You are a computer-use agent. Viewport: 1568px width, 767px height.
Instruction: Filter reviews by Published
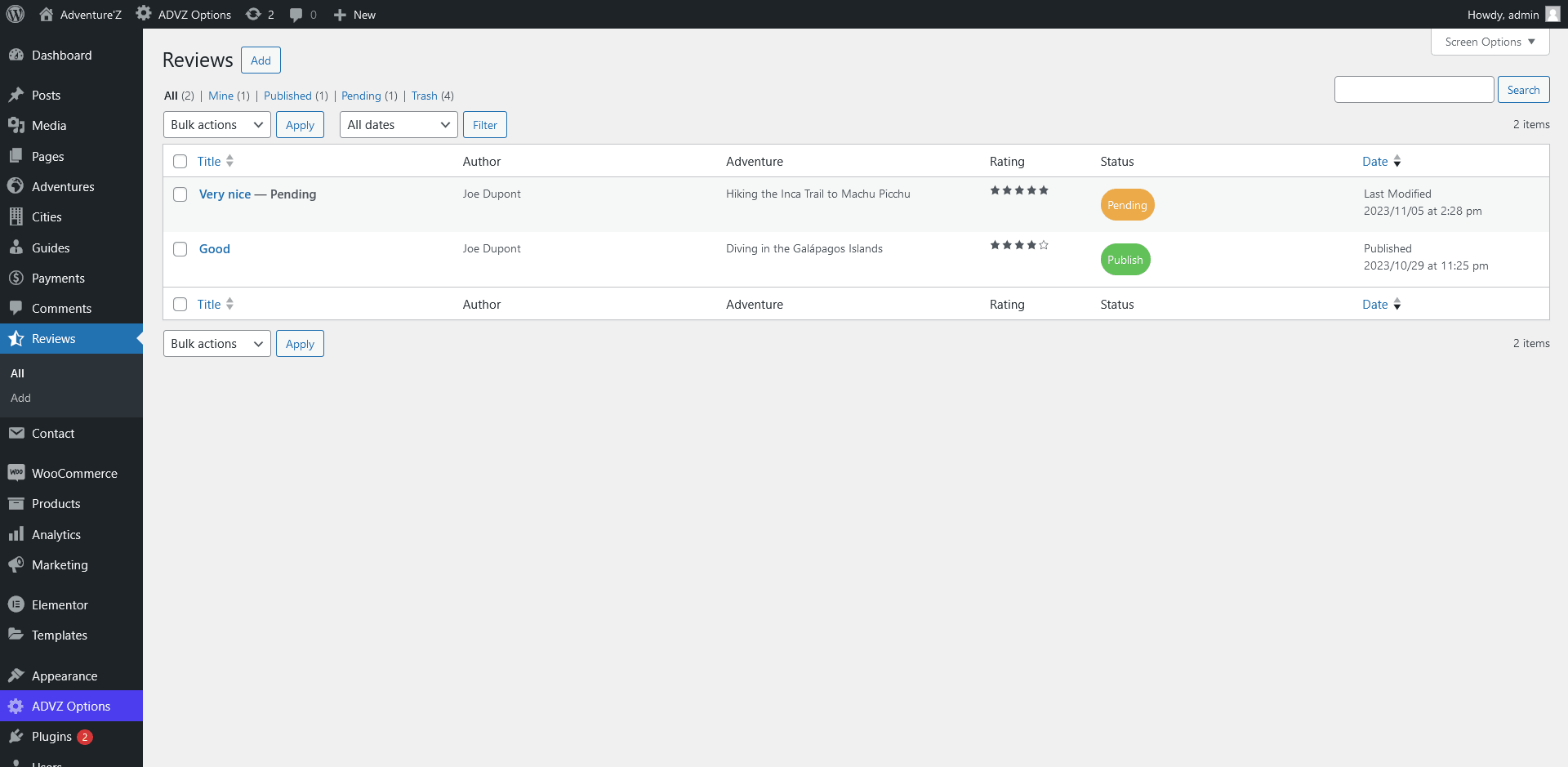287,96
